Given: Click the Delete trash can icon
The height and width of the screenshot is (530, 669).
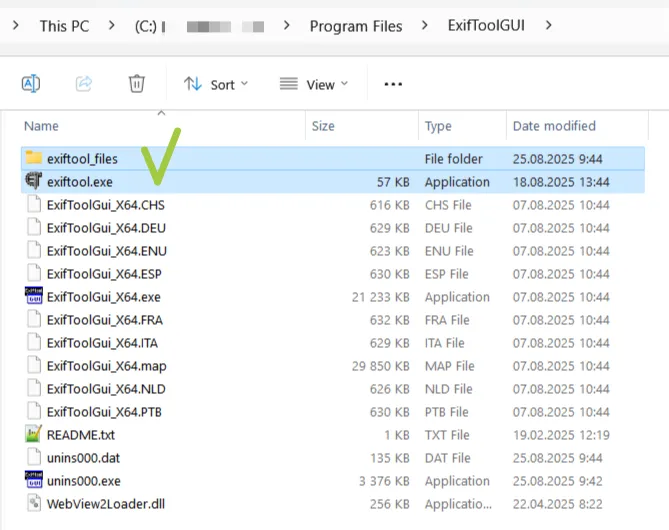Looking at the screenshot, I should click(137, 84).
